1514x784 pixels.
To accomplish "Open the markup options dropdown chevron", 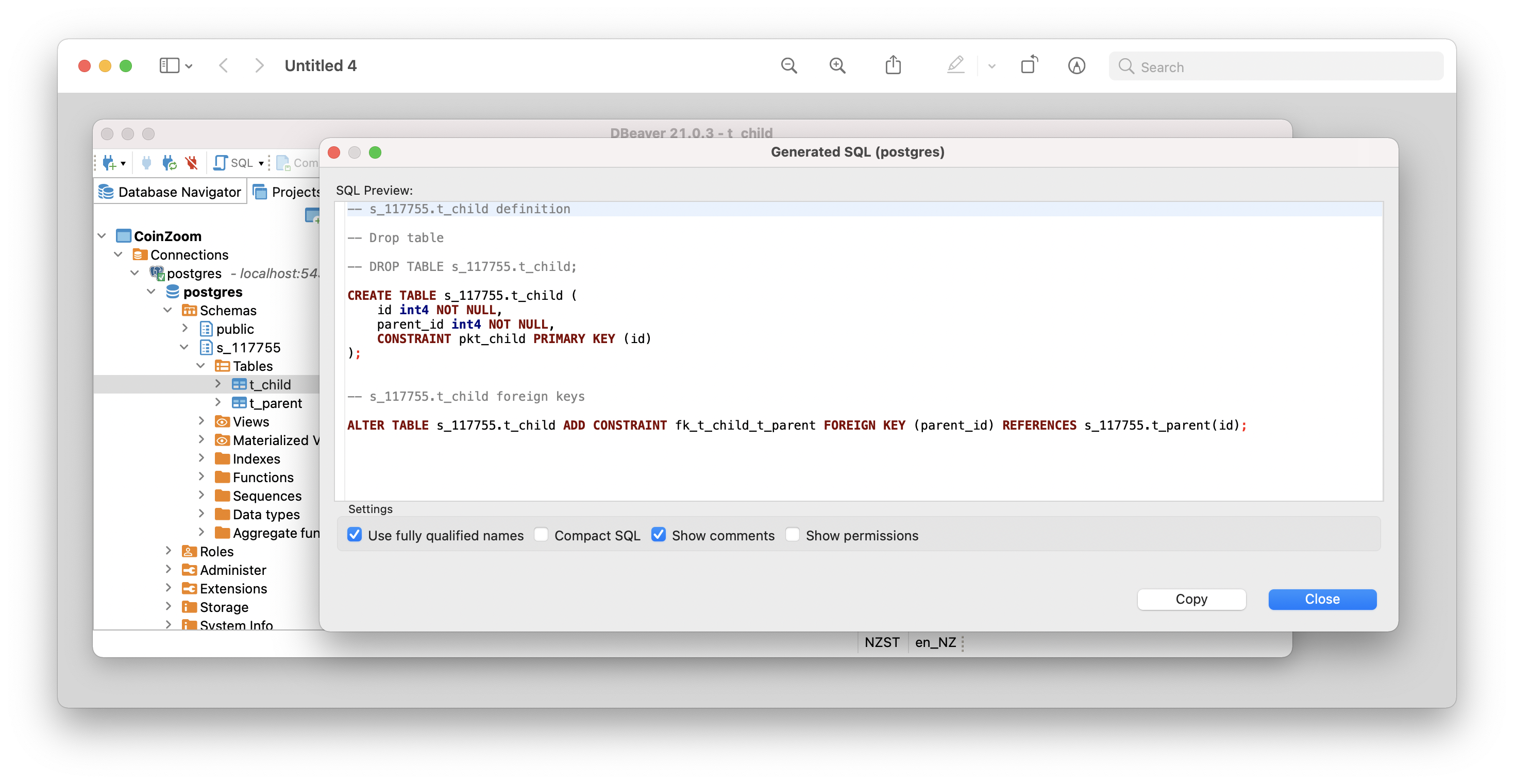I will [991, 66].
